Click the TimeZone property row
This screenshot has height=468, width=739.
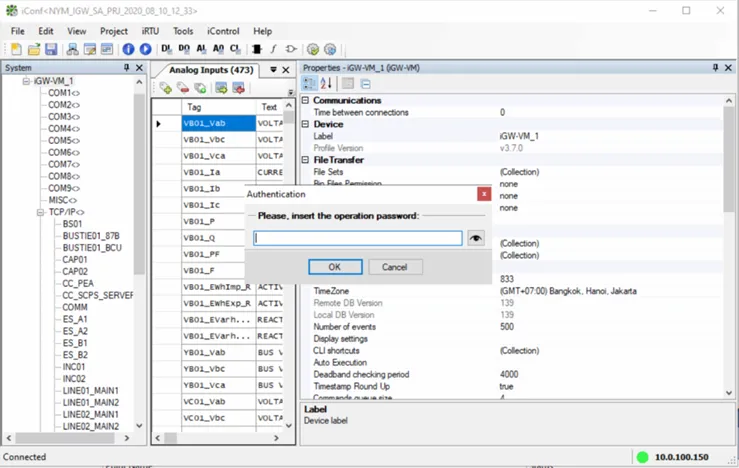(512, 291)
